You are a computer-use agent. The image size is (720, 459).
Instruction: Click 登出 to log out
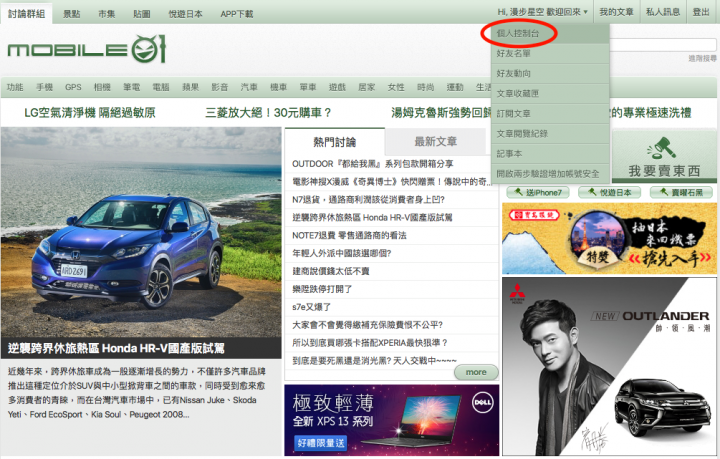701,12
